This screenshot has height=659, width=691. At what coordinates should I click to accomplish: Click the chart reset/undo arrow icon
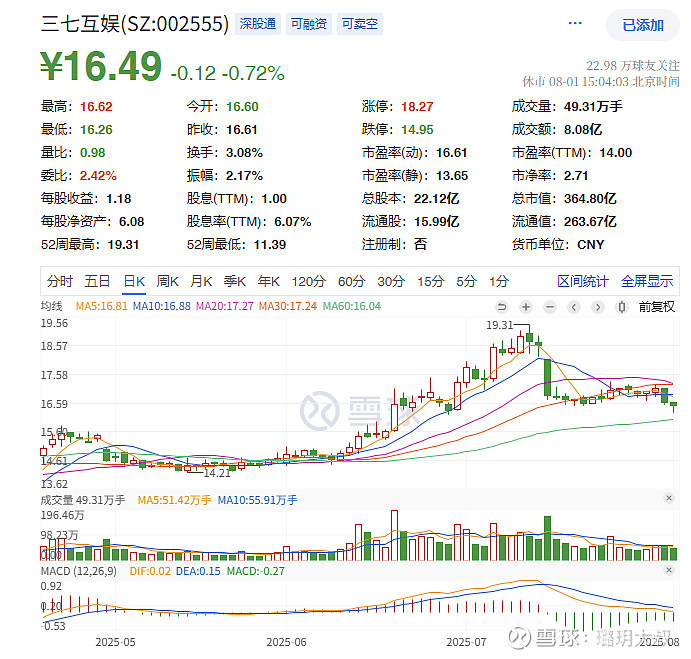pos(502,307)
